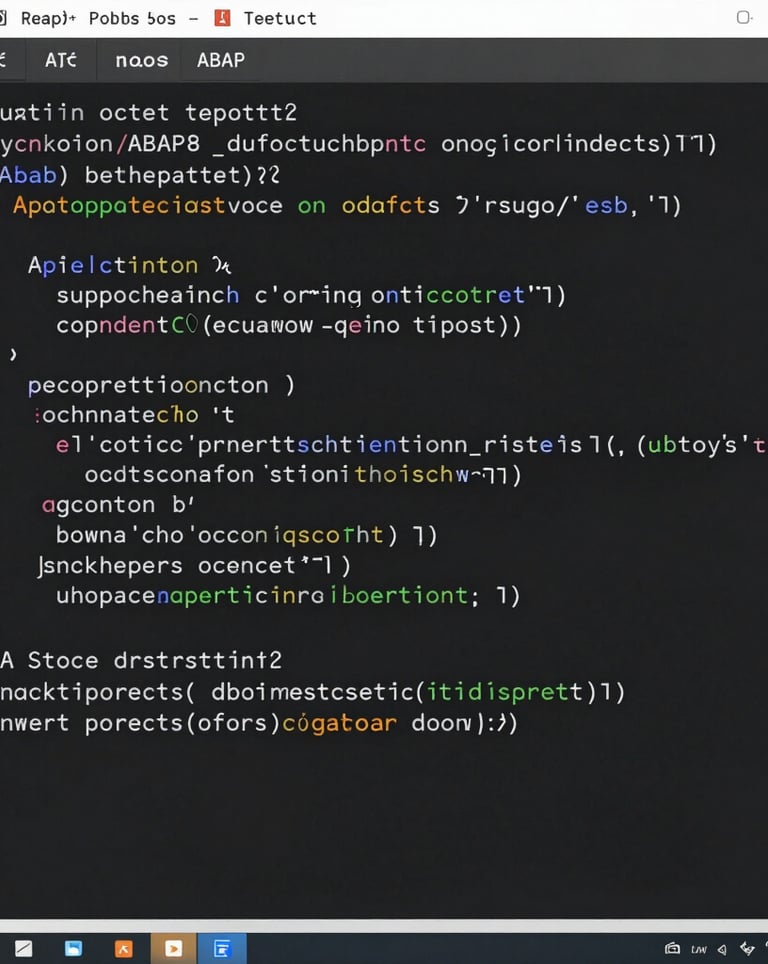Open the ABAP tab

click(x=220, y=60)
